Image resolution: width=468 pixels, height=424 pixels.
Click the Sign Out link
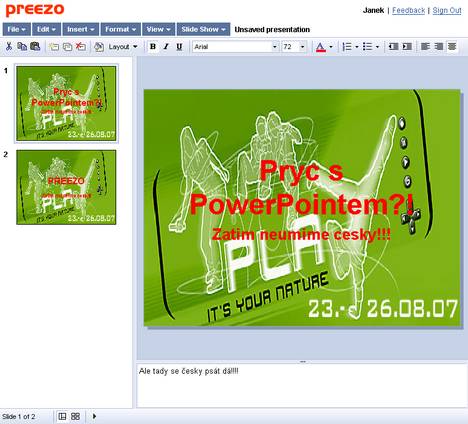[447, 11]
